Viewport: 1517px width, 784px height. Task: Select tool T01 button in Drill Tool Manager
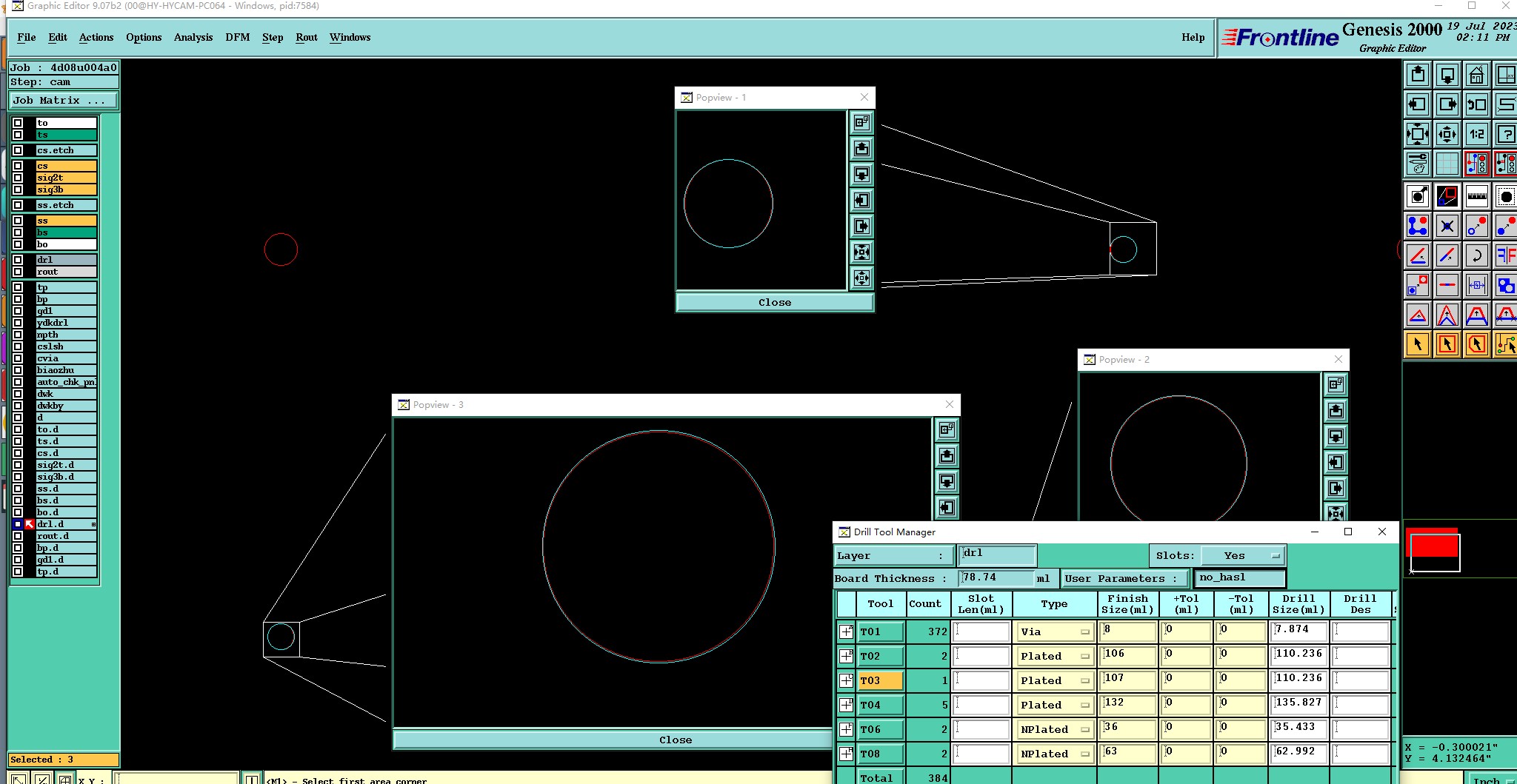(881, 631)
